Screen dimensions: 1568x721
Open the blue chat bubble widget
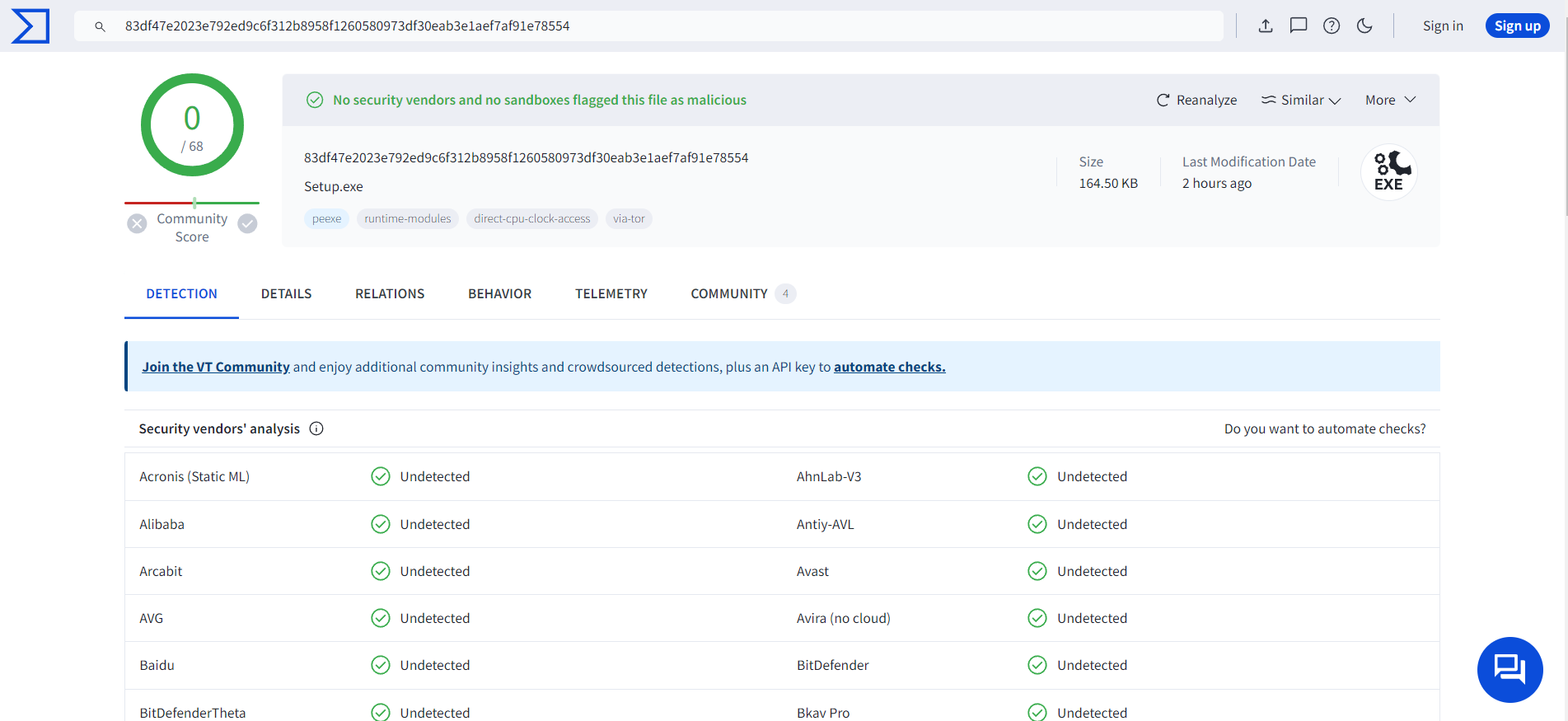click(x=1509, y=669)
